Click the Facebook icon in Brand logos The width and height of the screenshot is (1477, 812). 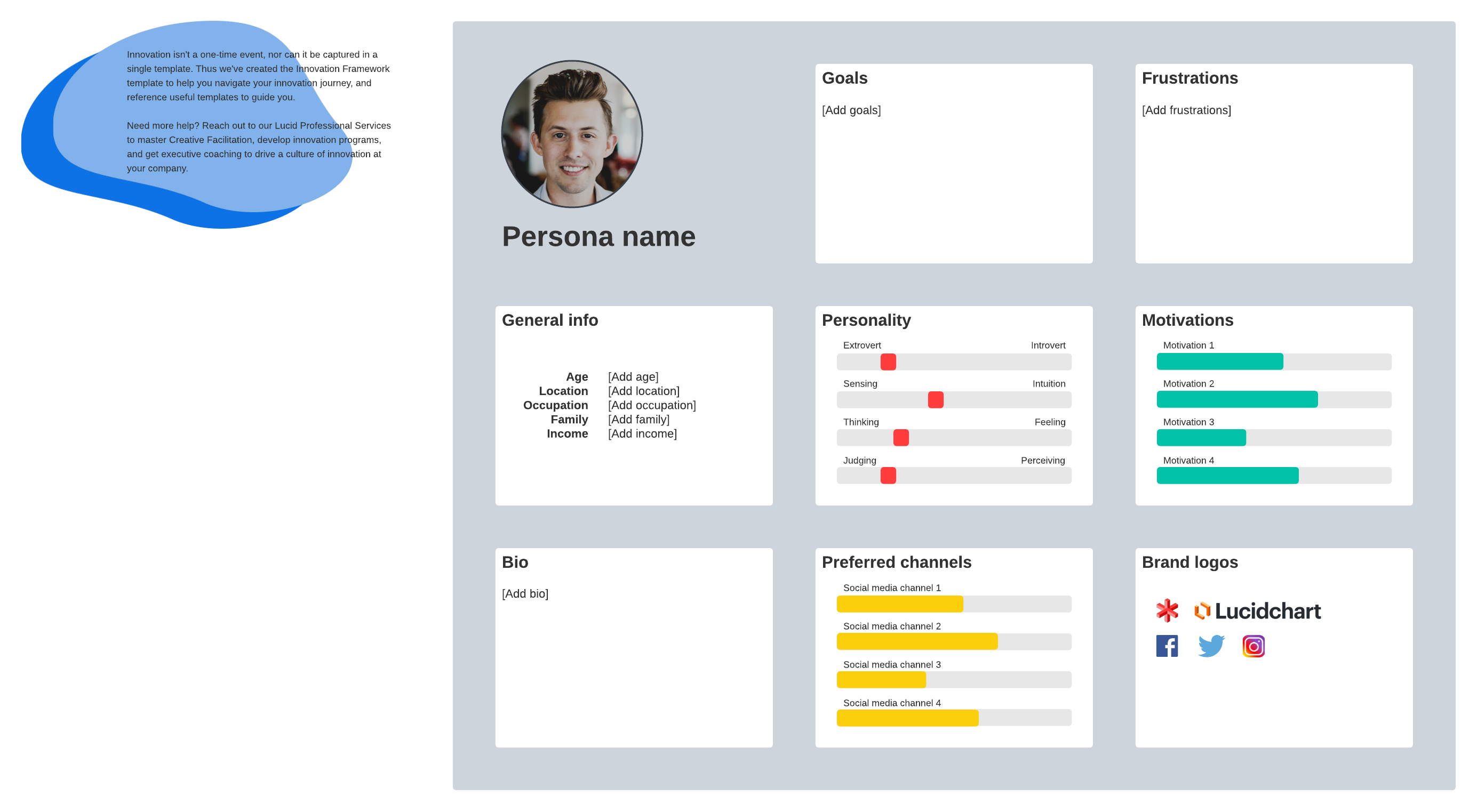(x=1168, y=645)
